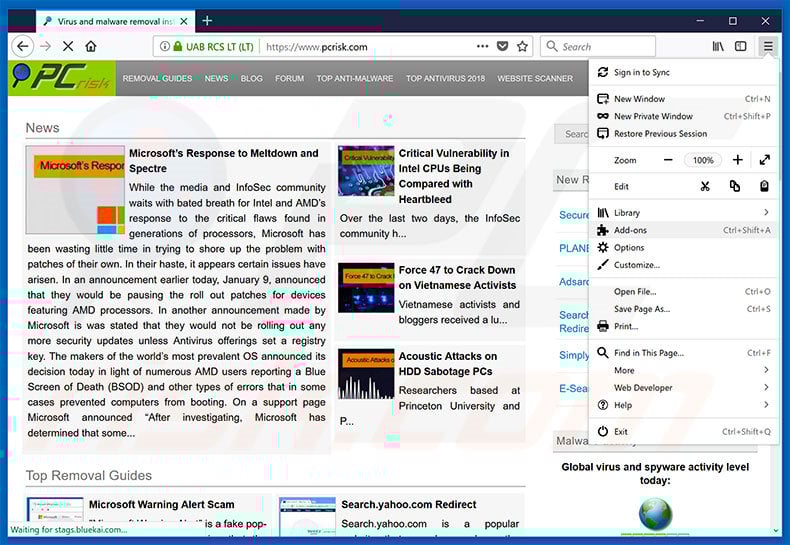Viewport: 790px width, 545px height.
Task: Select Customize... menu entry
Action: click(x=683, y=265)
